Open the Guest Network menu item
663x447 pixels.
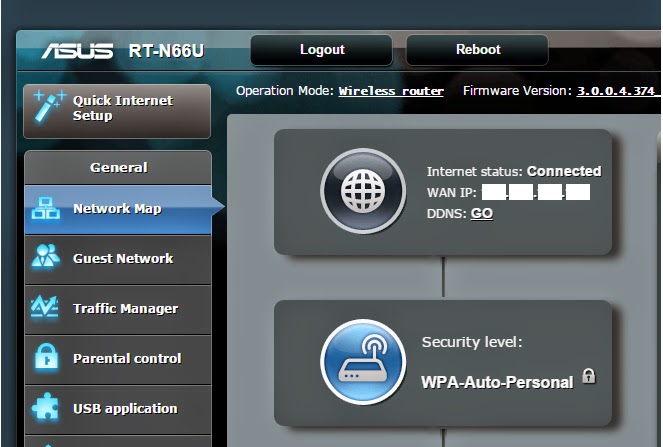(x=118, y=259)
